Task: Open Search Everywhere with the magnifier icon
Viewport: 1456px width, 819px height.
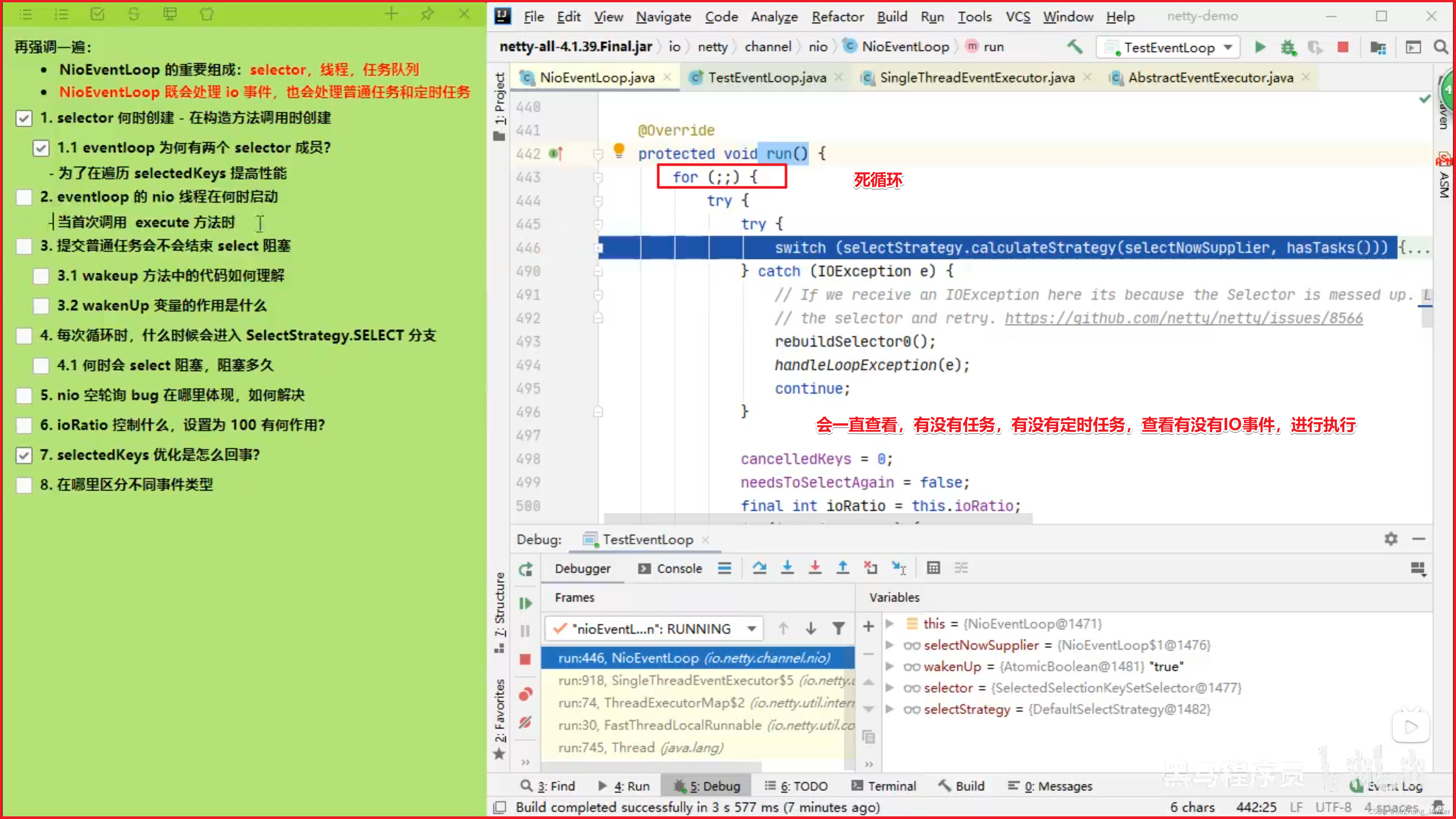Action: click(x=1441, y=47)
